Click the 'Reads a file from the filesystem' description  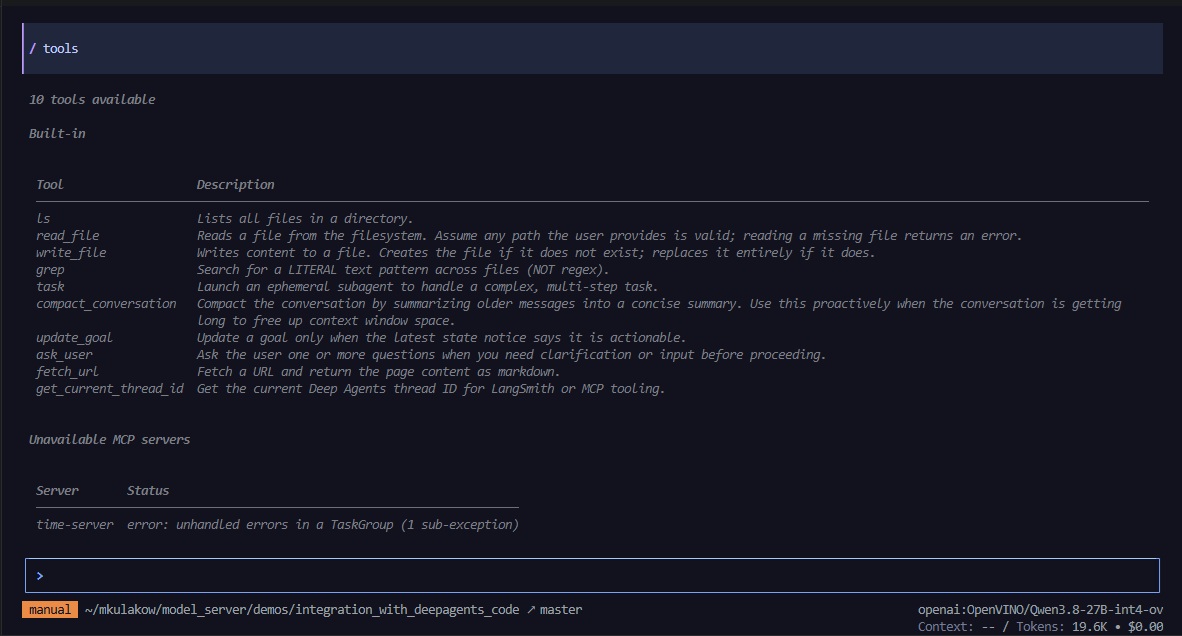(609, 236)
